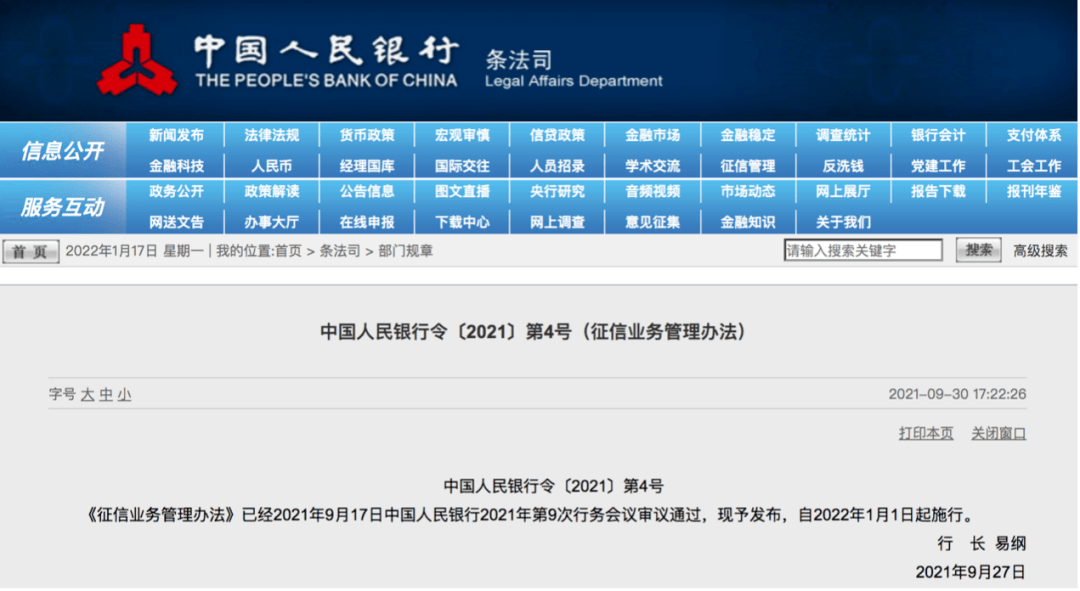Open 党建工作 link
The width and height of the screenshot is (1080, 591).
938,166
